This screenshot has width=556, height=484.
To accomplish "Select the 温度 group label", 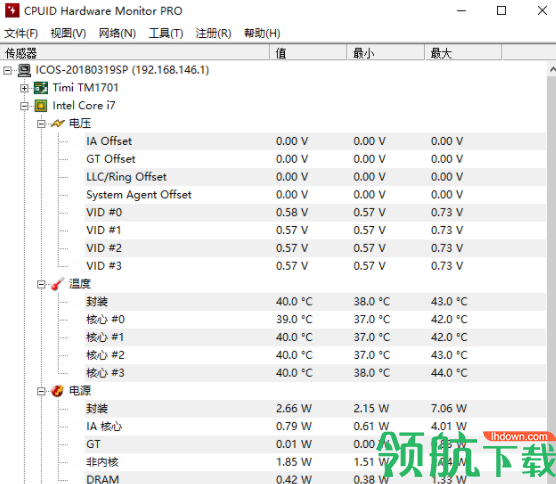I will (80, 284).
